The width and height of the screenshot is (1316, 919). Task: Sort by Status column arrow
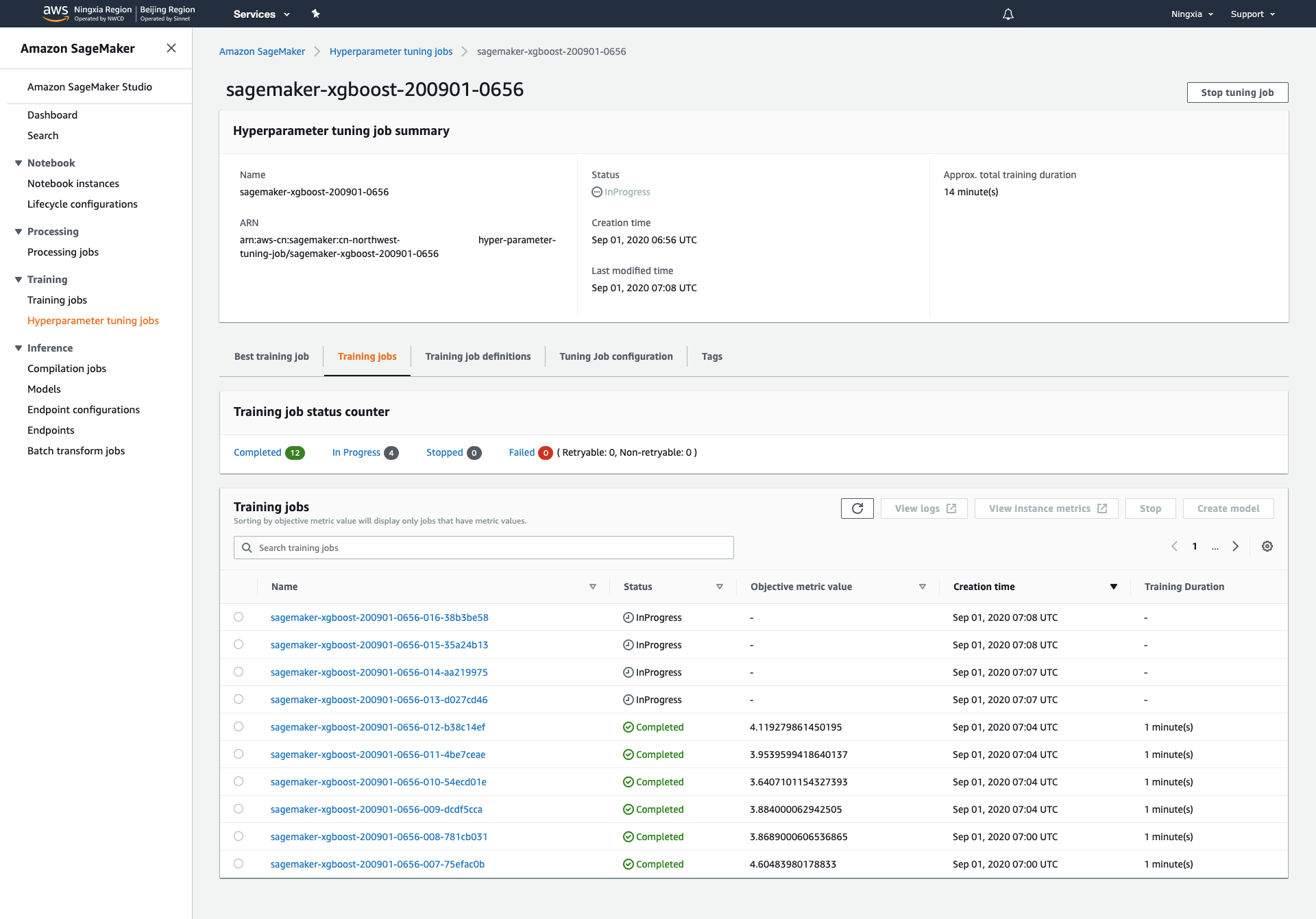pyautogui.click(x=720, y=587)
